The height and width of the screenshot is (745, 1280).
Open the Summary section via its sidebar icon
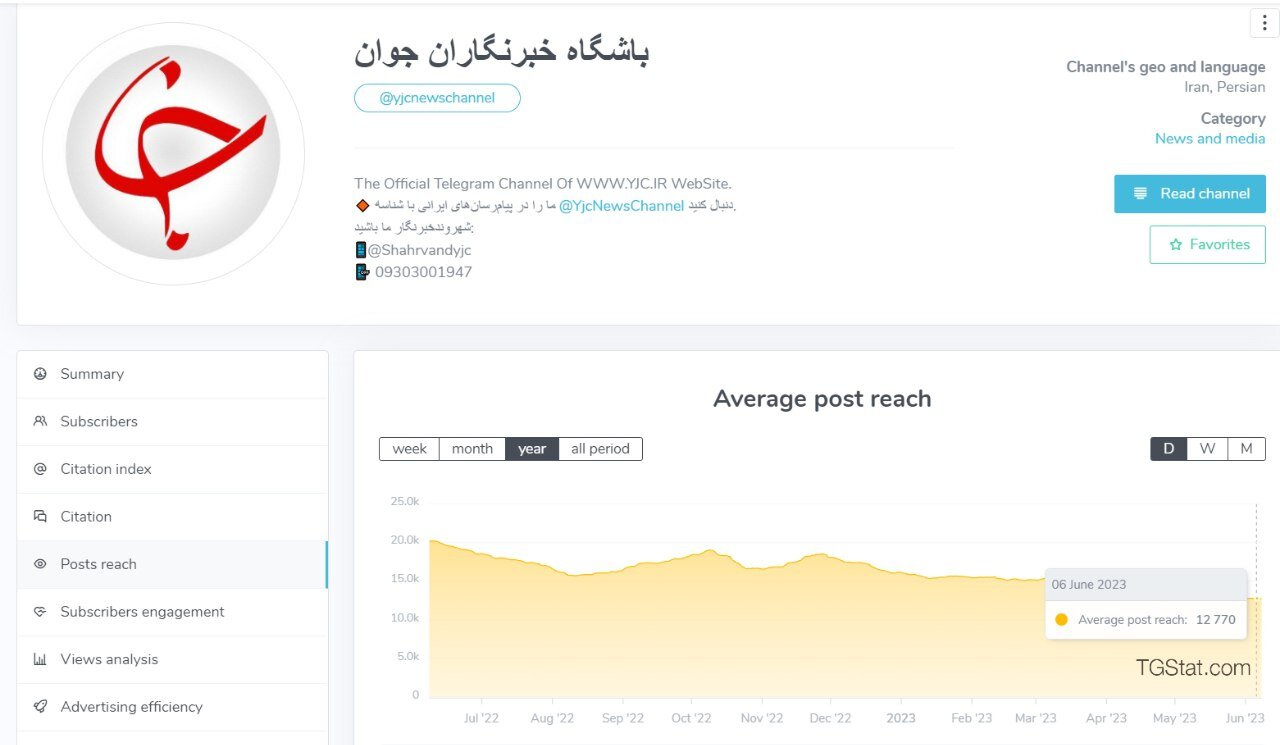click(x=40, y=373)
